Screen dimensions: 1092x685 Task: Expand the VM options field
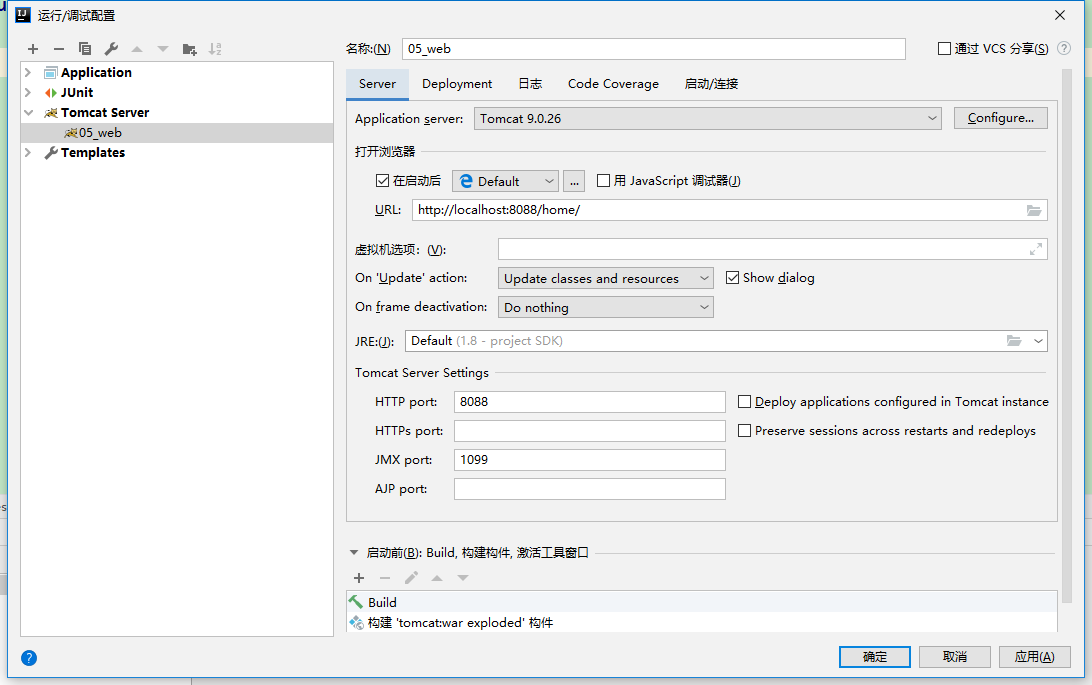coord(1036,249)
